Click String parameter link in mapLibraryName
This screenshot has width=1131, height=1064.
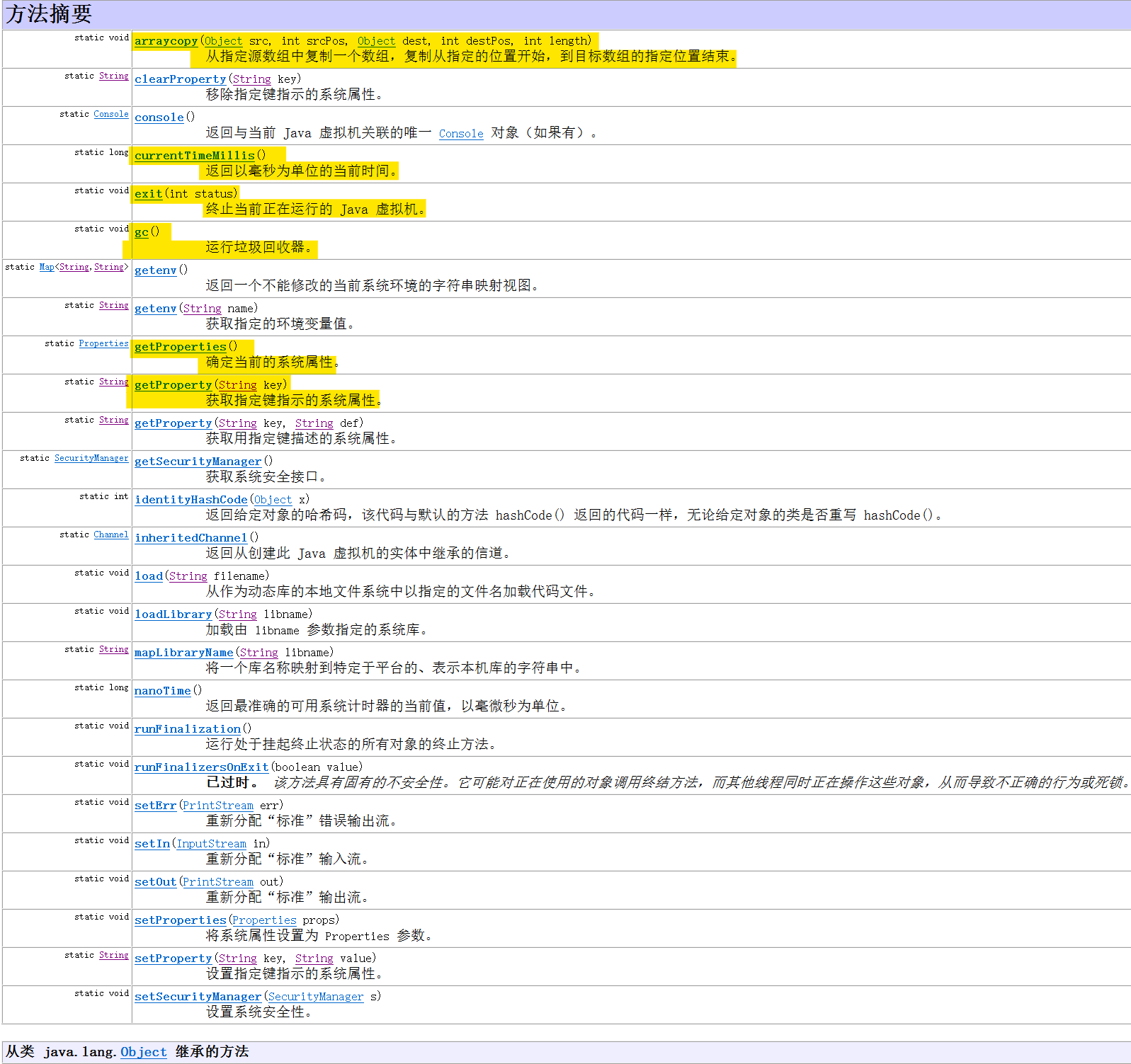(258, 653)
